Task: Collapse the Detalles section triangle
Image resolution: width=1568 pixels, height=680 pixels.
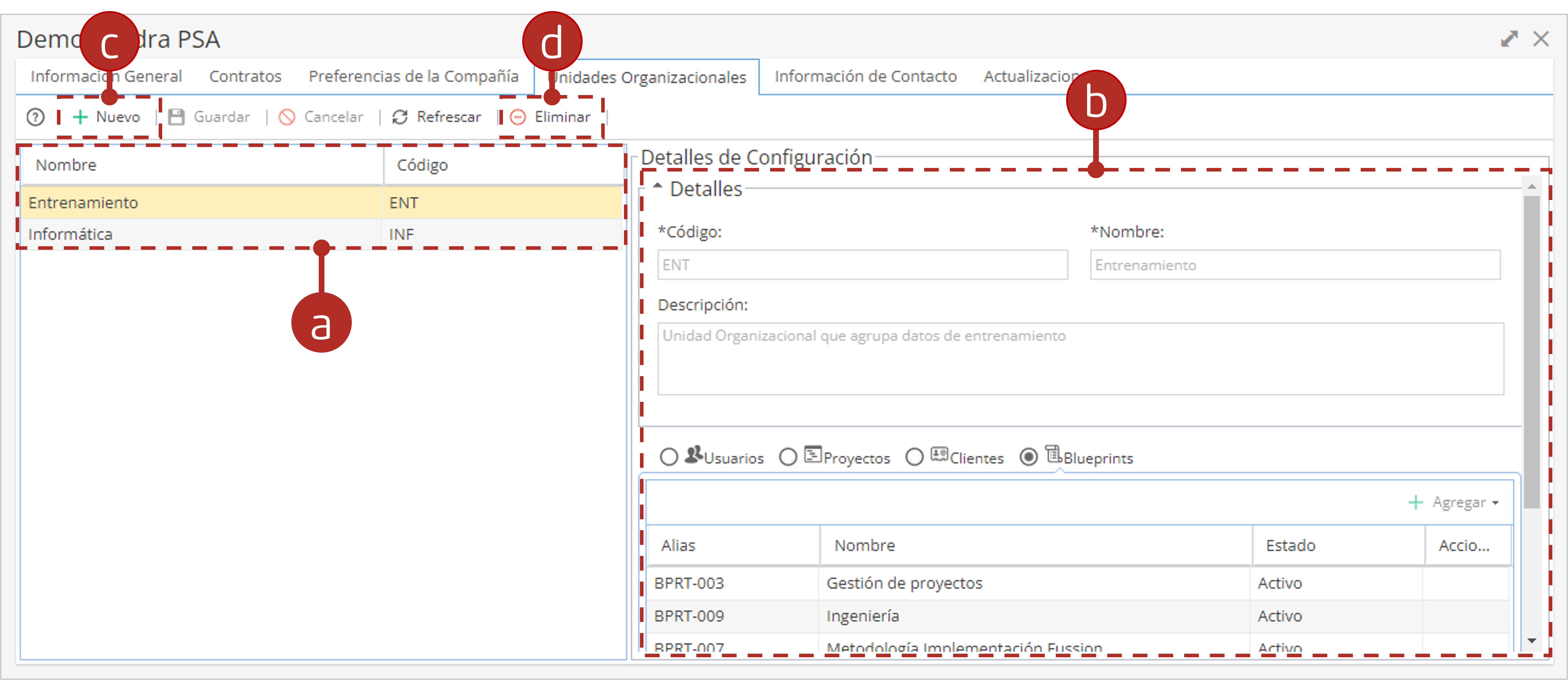Action: 657,186
